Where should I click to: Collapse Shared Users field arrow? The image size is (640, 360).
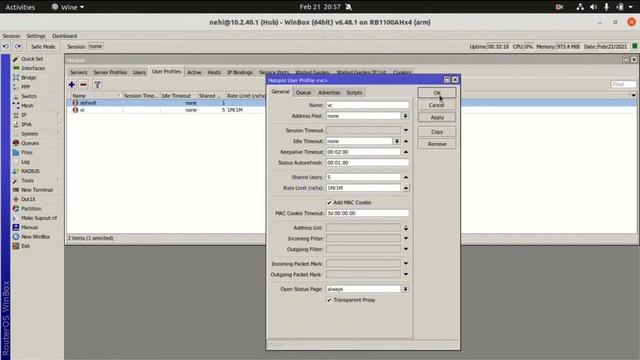pyautogui.click(x=406, y=177)
